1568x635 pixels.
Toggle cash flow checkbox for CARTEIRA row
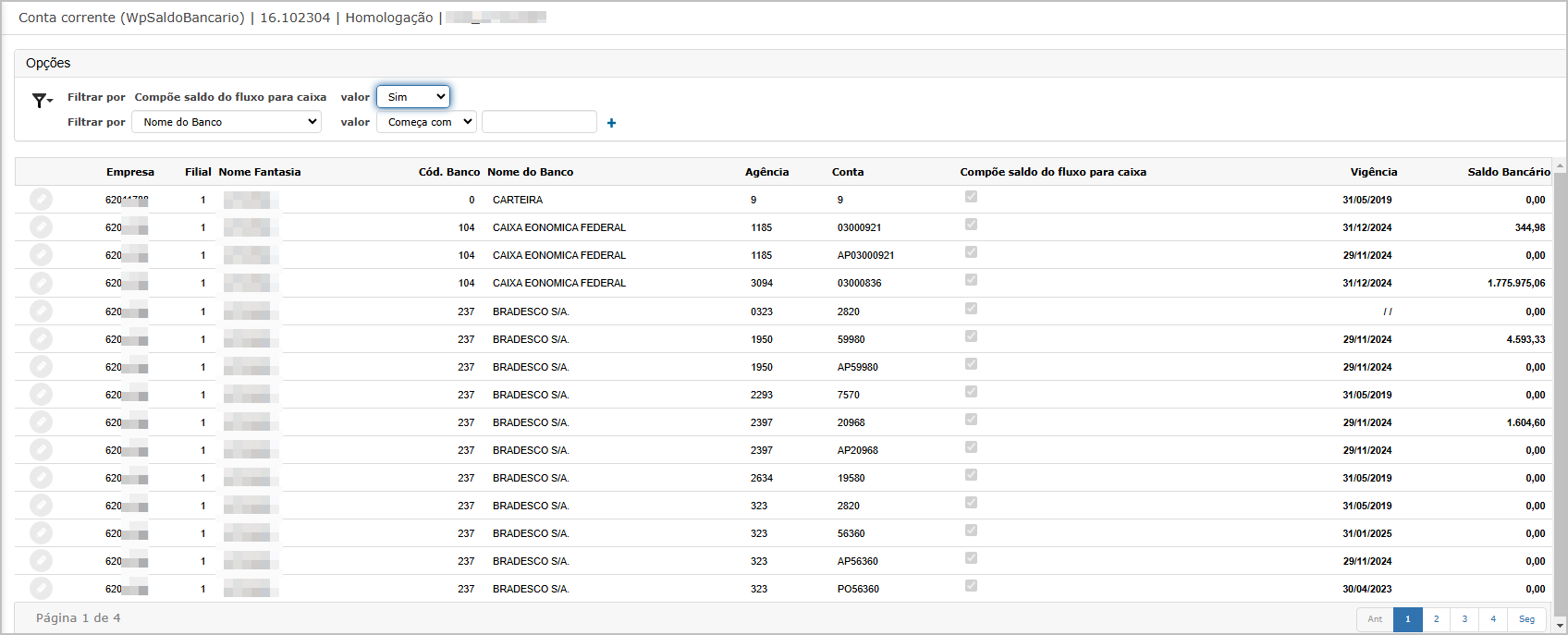971,197
